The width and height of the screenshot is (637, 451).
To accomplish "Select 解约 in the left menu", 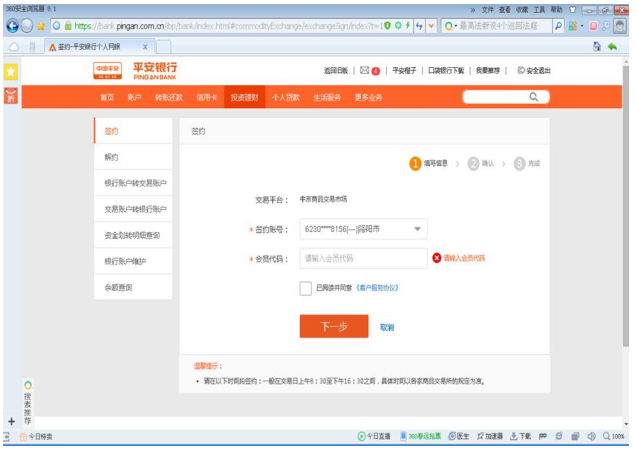I will pos(133,157).
